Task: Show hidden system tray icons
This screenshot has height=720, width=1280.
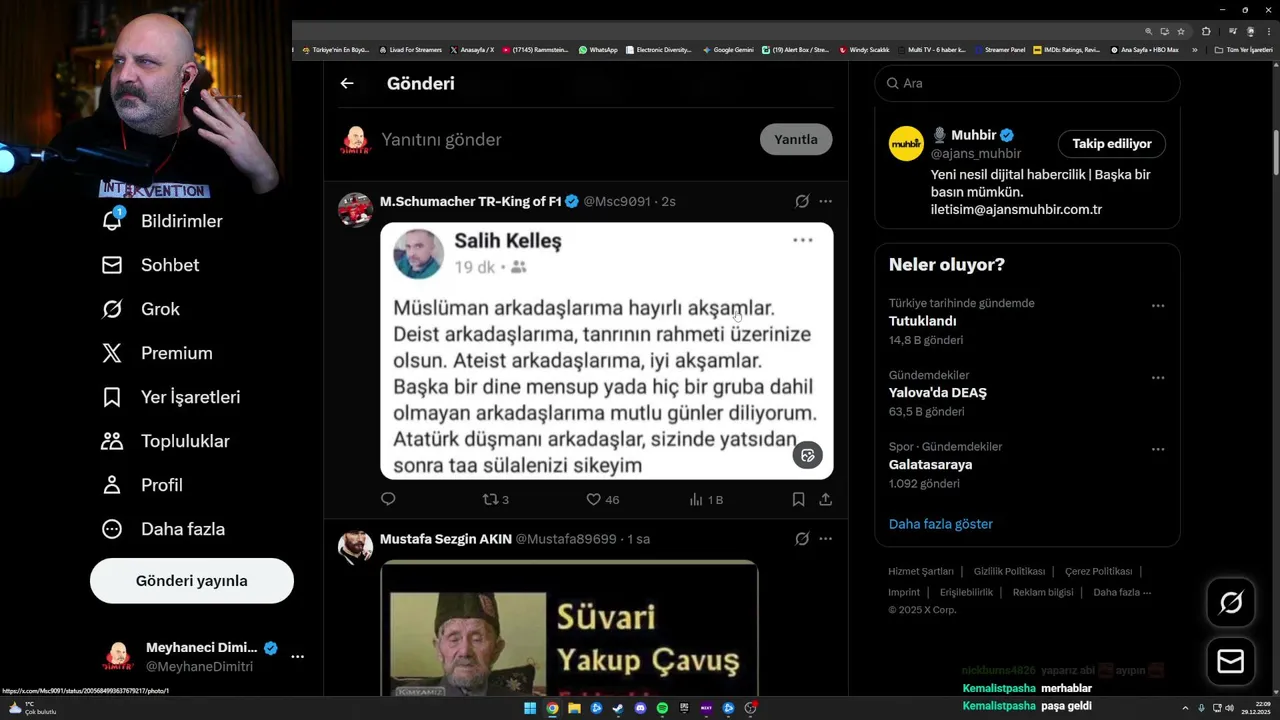Action: 1186,708
